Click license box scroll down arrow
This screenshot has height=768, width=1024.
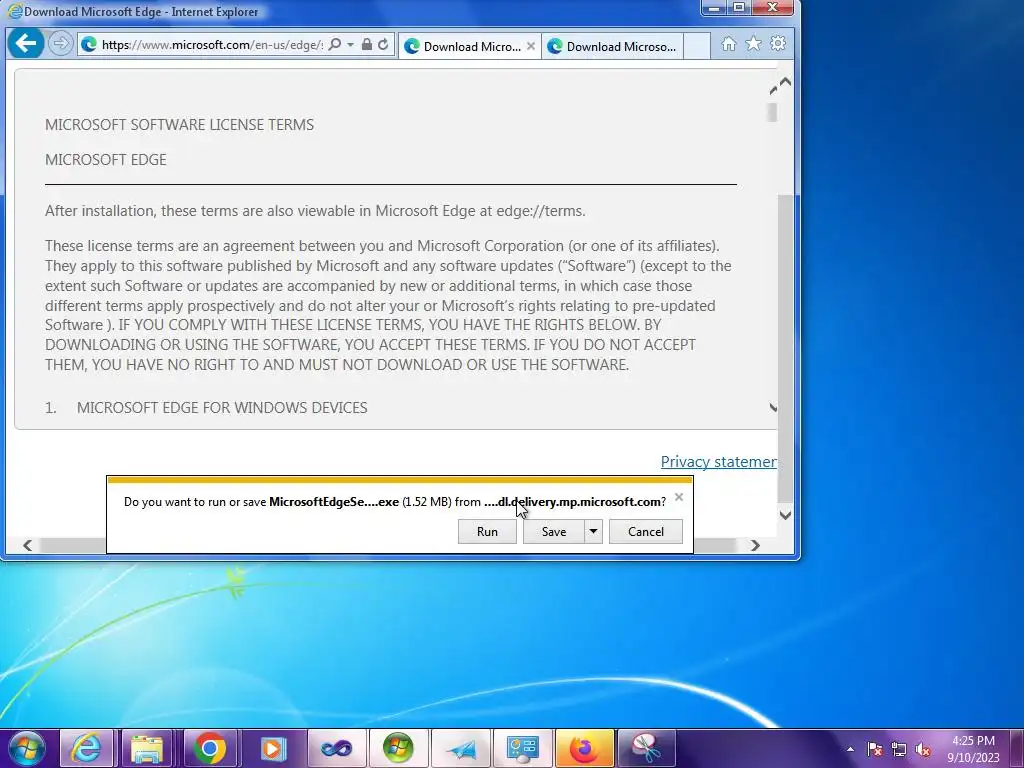[773, 408]
